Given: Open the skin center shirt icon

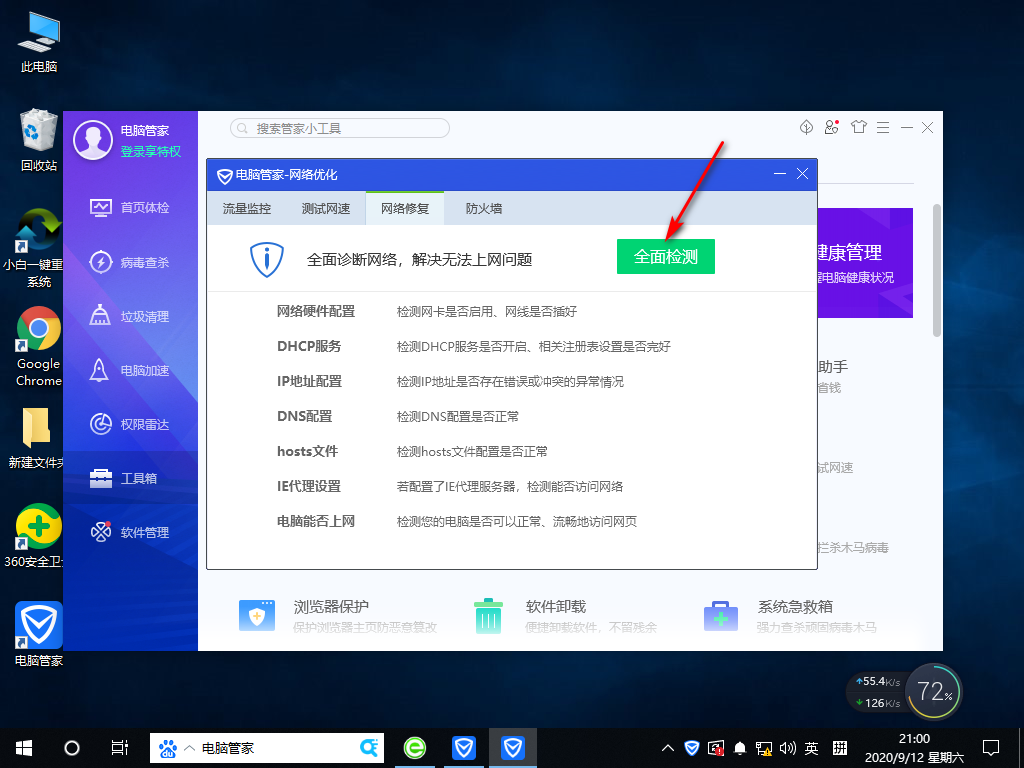Looking at the screenshot, I should pyautogui.click(x=858, y=128).
